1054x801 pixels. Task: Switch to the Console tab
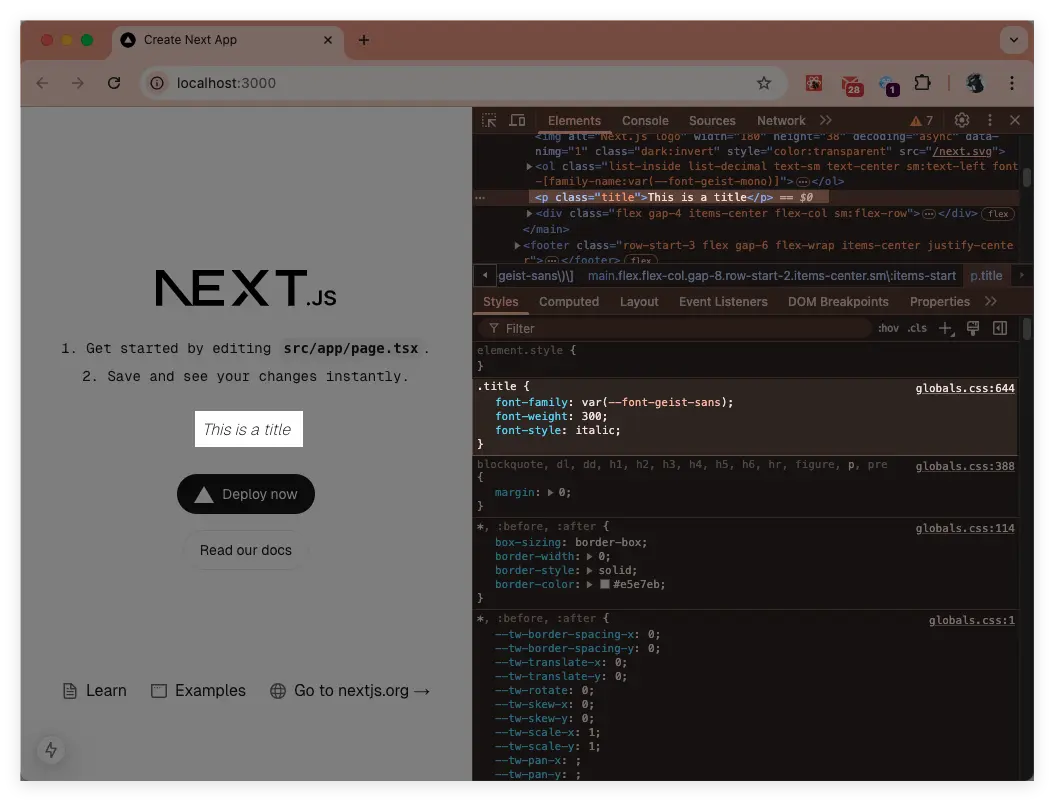pos(645,121)
